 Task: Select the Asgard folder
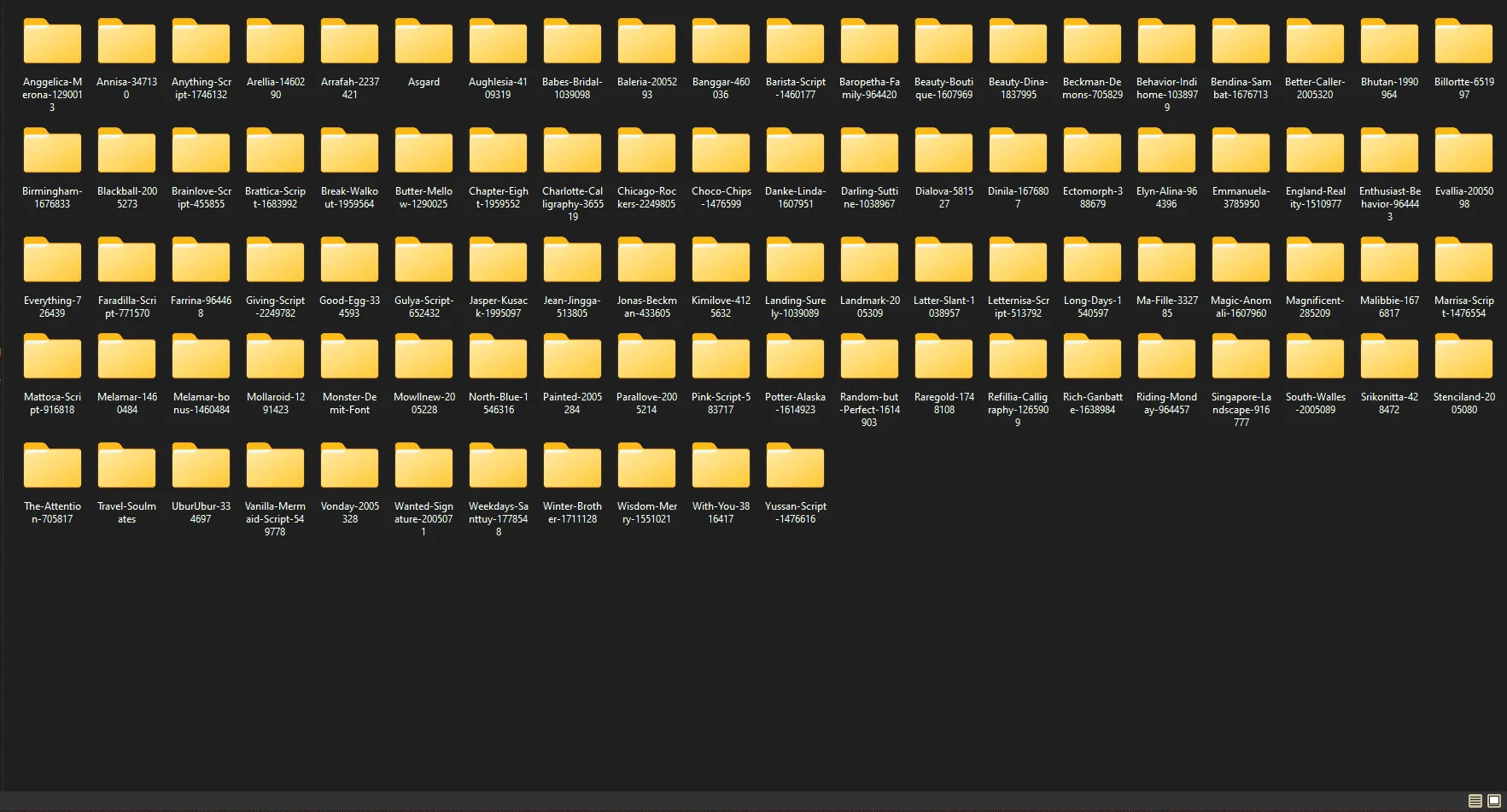[423, 53]
